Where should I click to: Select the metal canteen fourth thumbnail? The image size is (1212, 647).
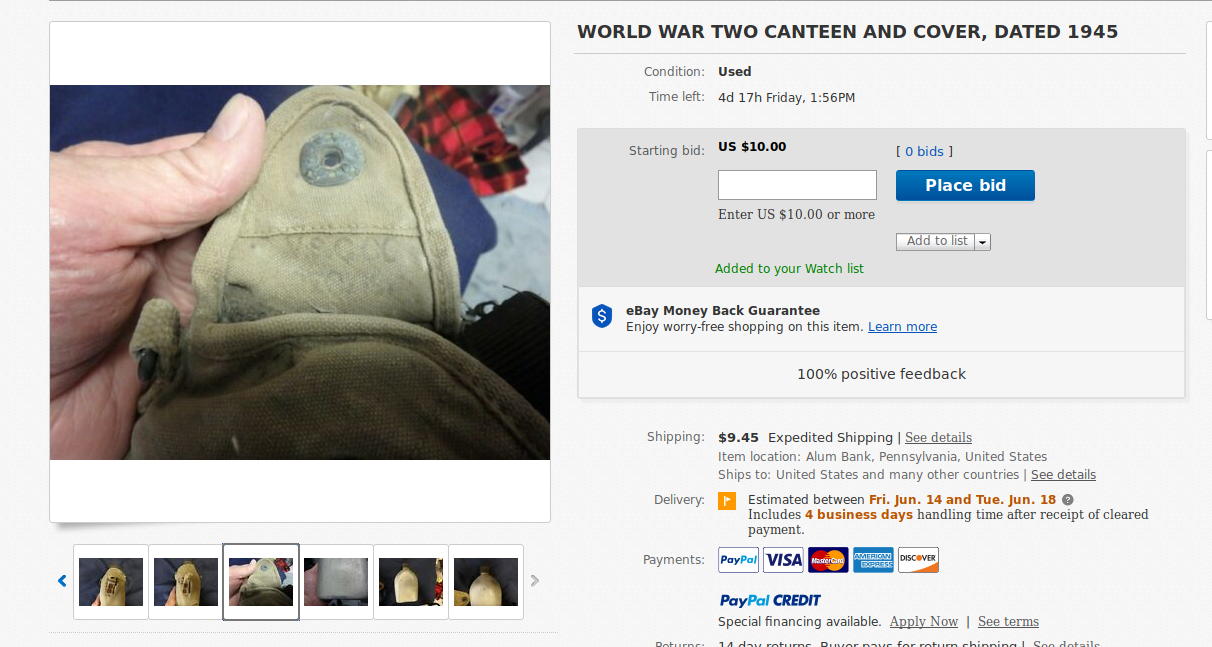tap(336, 582)
